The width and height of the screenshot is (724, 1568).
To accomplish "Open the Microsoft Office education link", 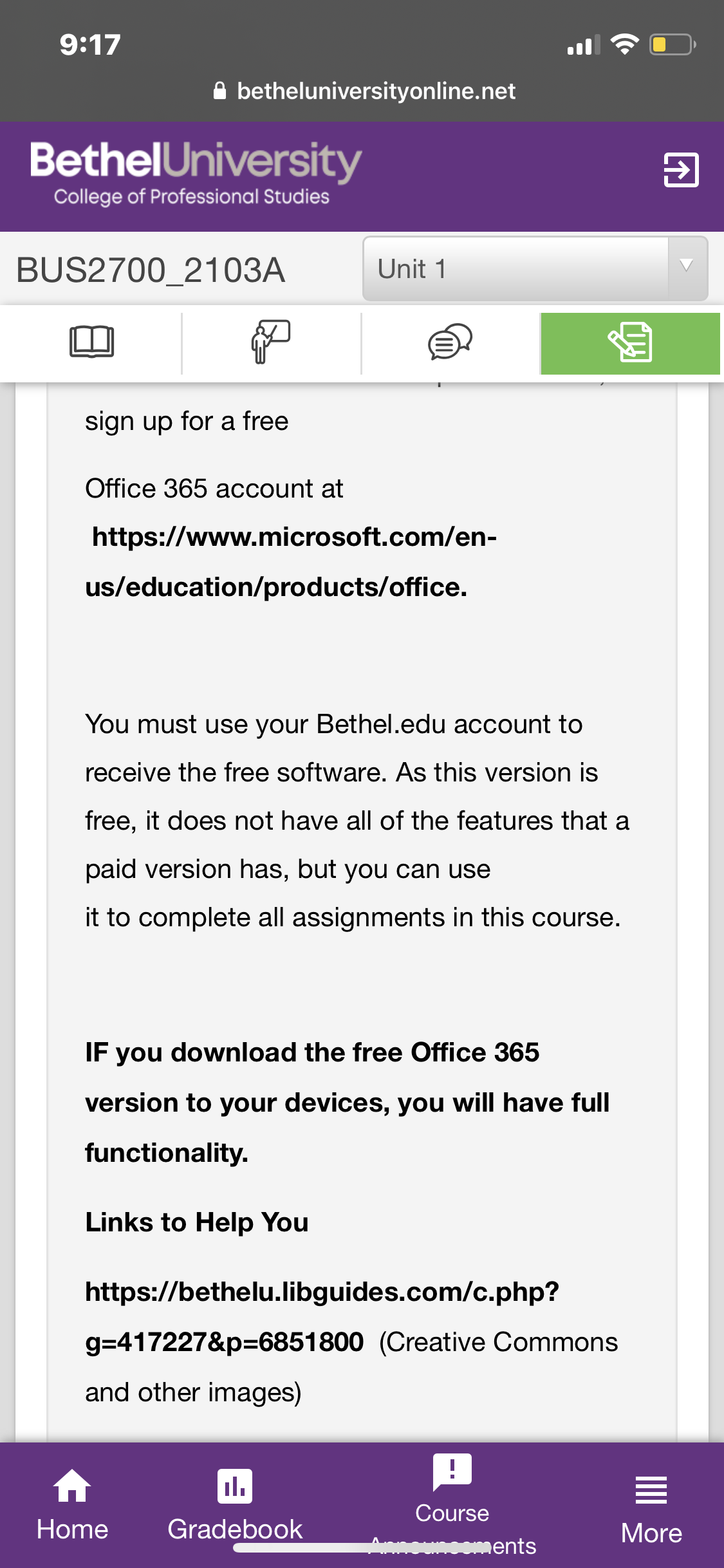I will coord(291,561).
